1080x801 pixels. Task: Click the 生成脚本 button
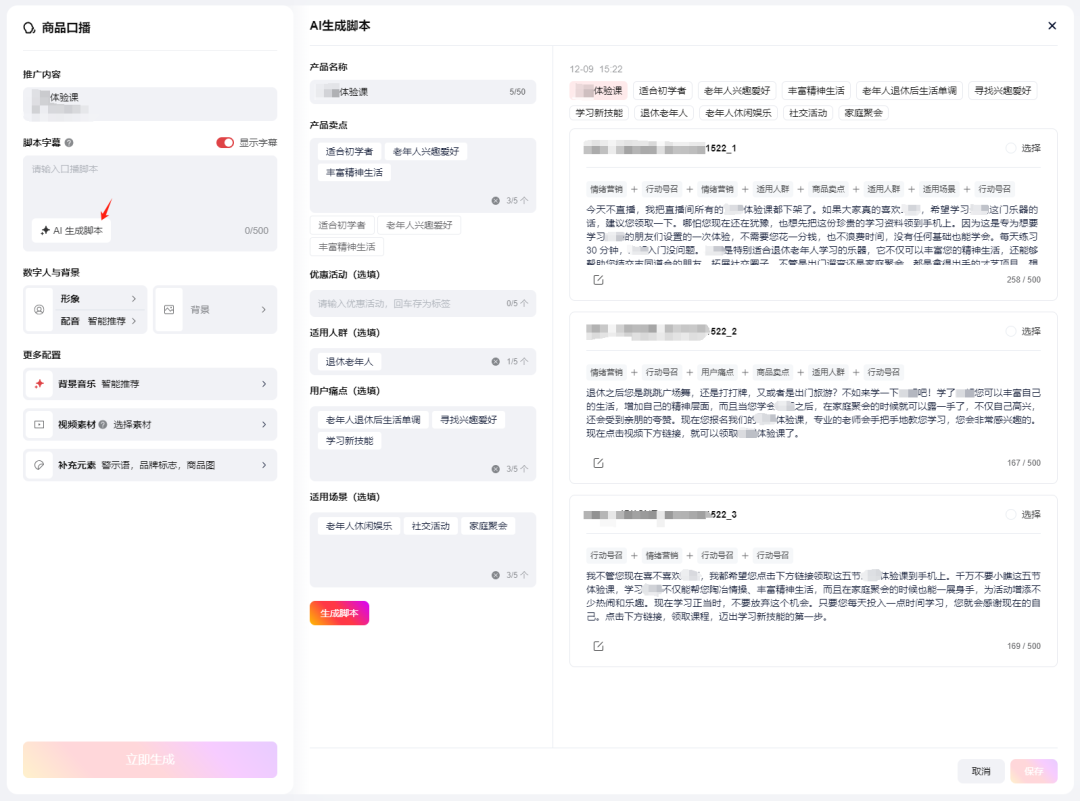coord(340,613)
